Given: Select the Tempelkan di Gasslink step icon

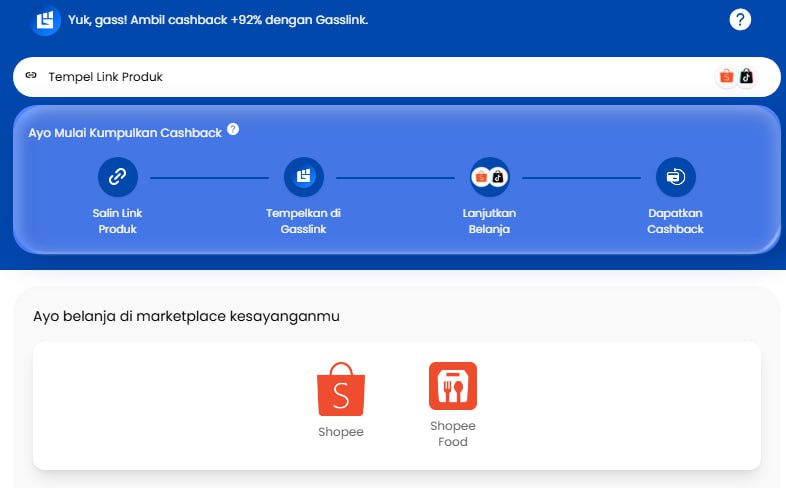Looking at the screenshot, I should tap(303, 177).
